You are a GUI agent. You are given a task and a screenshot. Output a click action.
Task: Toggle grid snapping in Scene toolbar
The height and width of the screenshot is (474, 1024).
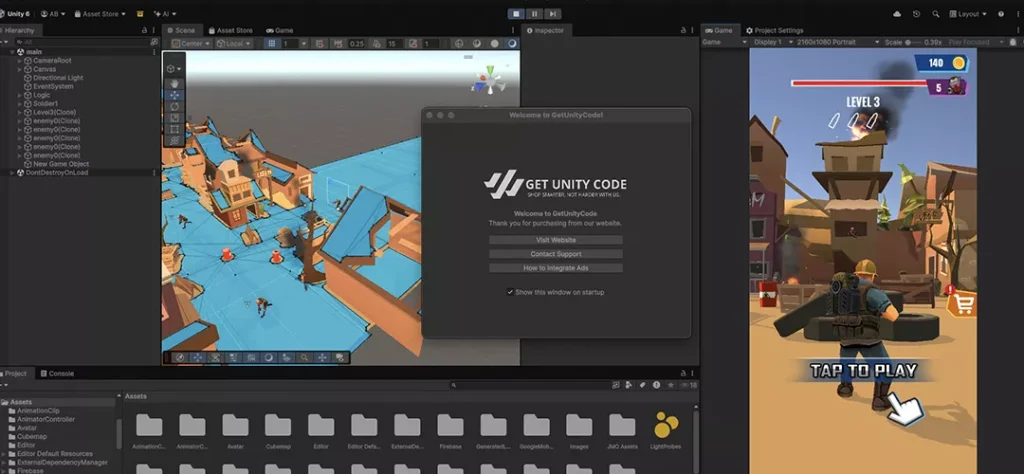319,44
